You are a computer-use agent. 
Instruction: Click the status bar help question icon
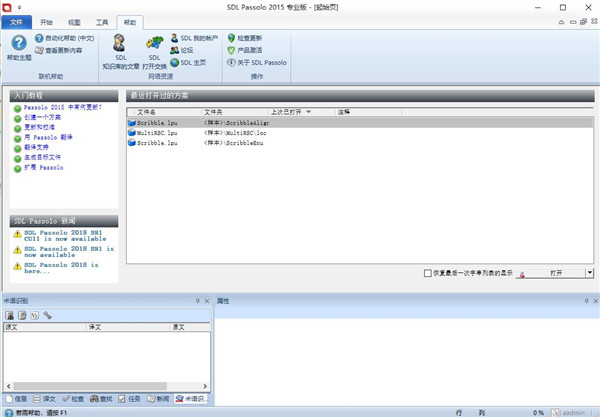(9, 413)
